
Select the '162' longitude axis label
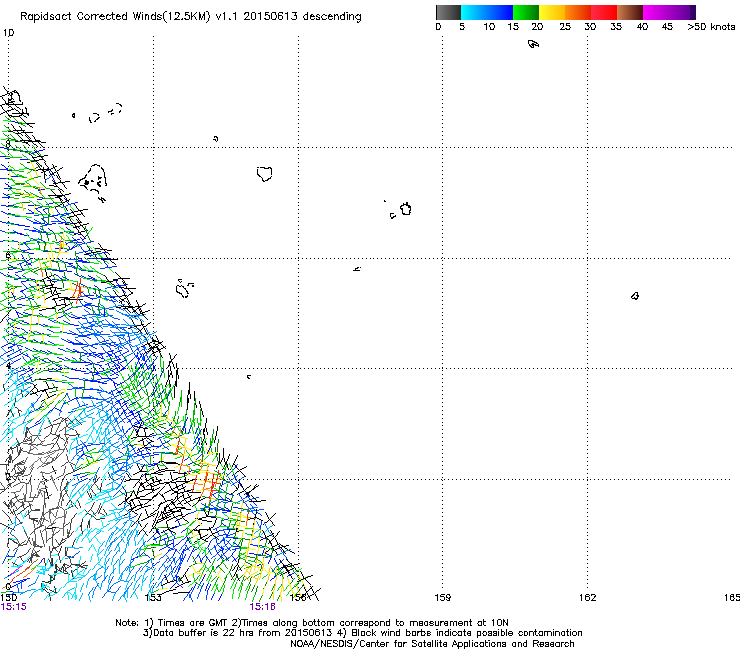click(588, 598)
